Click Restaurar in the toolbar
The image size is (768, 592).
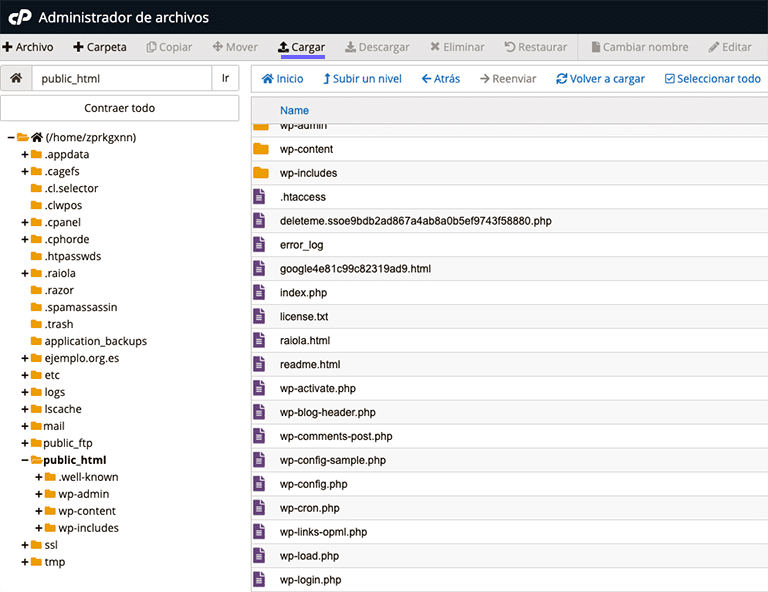pyautogui.click(x=536, y=47)
